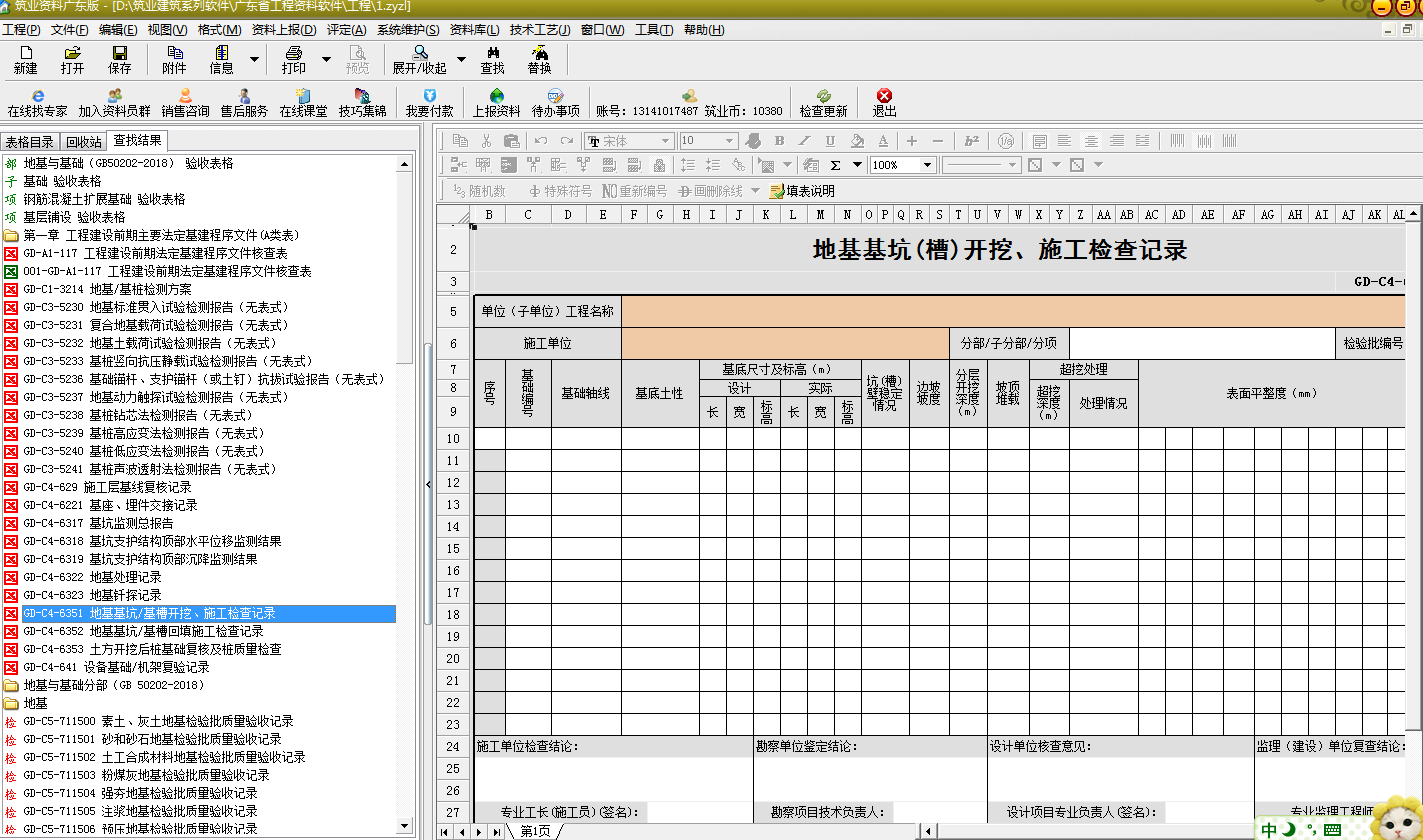Click the 退出 exit button
The image size is (1423, 840).
coord(884,102)
